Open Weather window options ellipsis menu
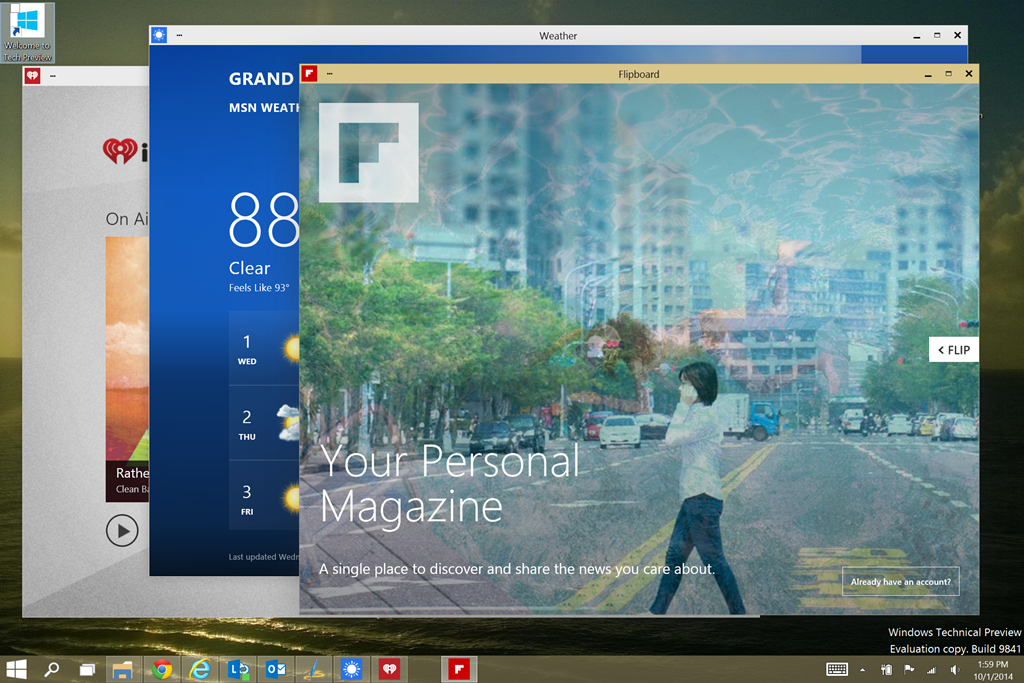Screen dimensions: 1024x683 (180, 35)
